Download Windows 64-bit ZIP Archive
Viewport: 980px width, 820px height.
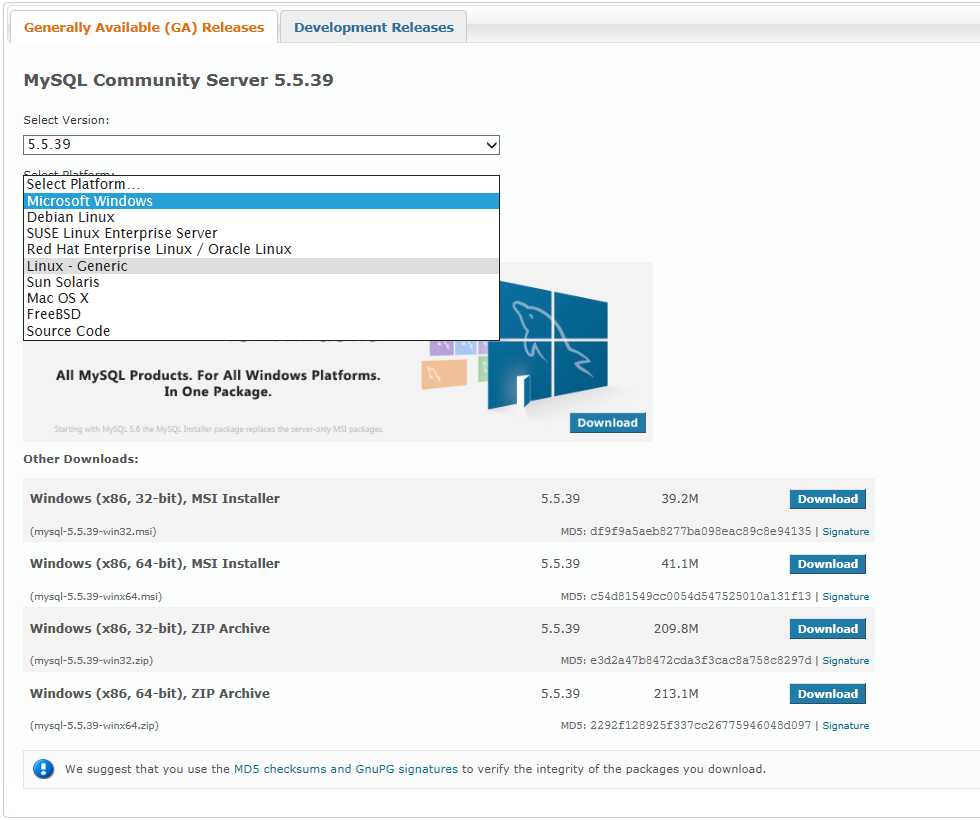(x=828, y=694)
